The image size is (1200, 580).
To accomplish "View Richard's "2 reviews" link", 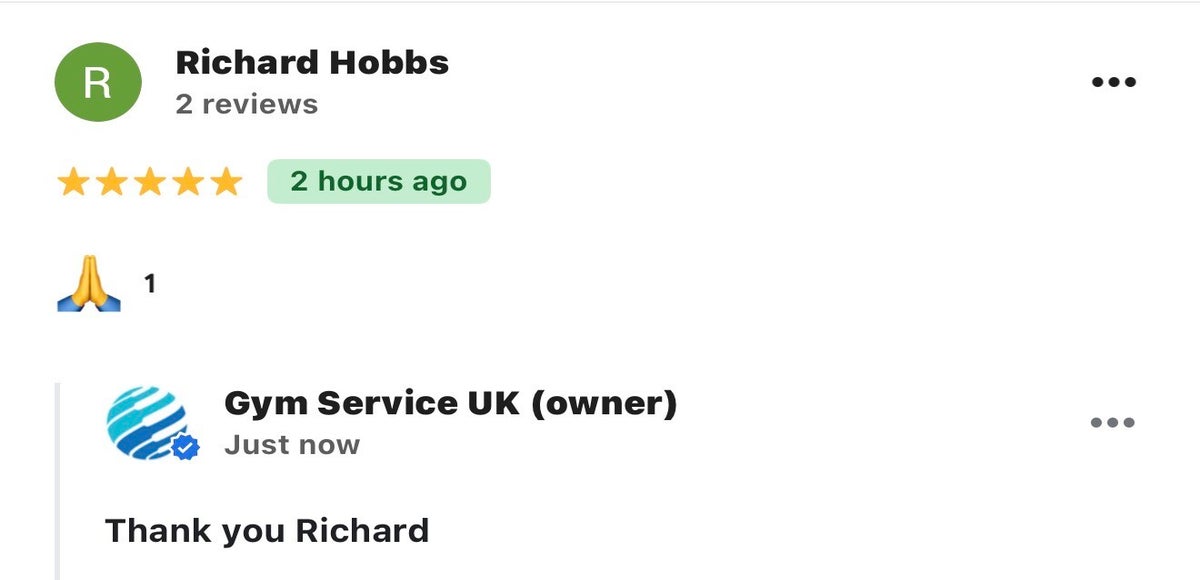I will [246, 104].
